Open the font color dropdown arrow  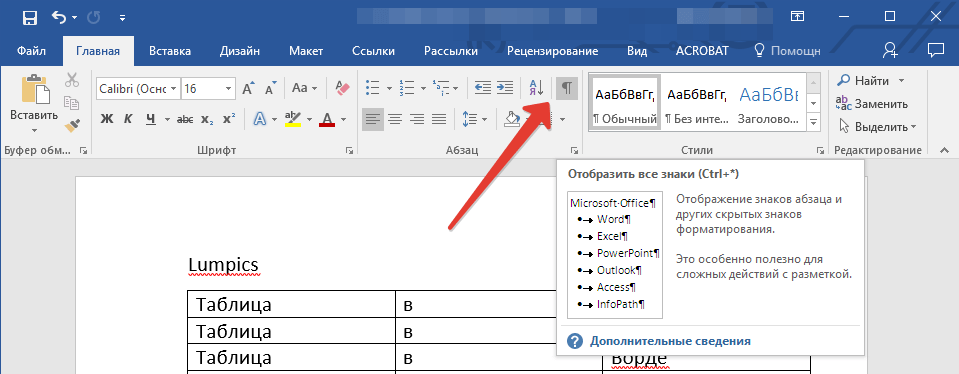tap(344, 119)
